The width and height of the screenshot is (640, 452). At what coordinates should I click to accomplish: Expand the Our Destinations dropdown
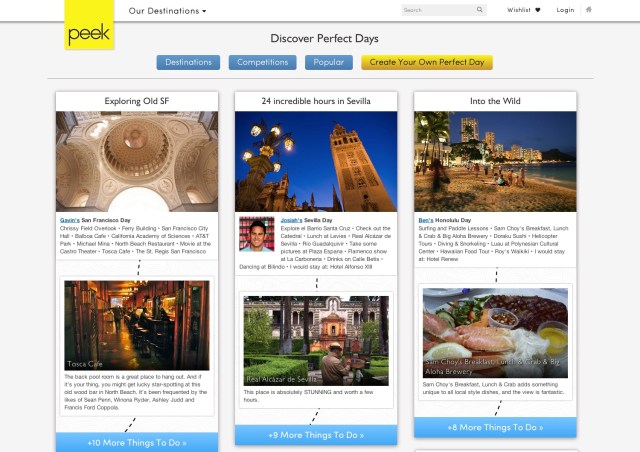coord(167,11)
